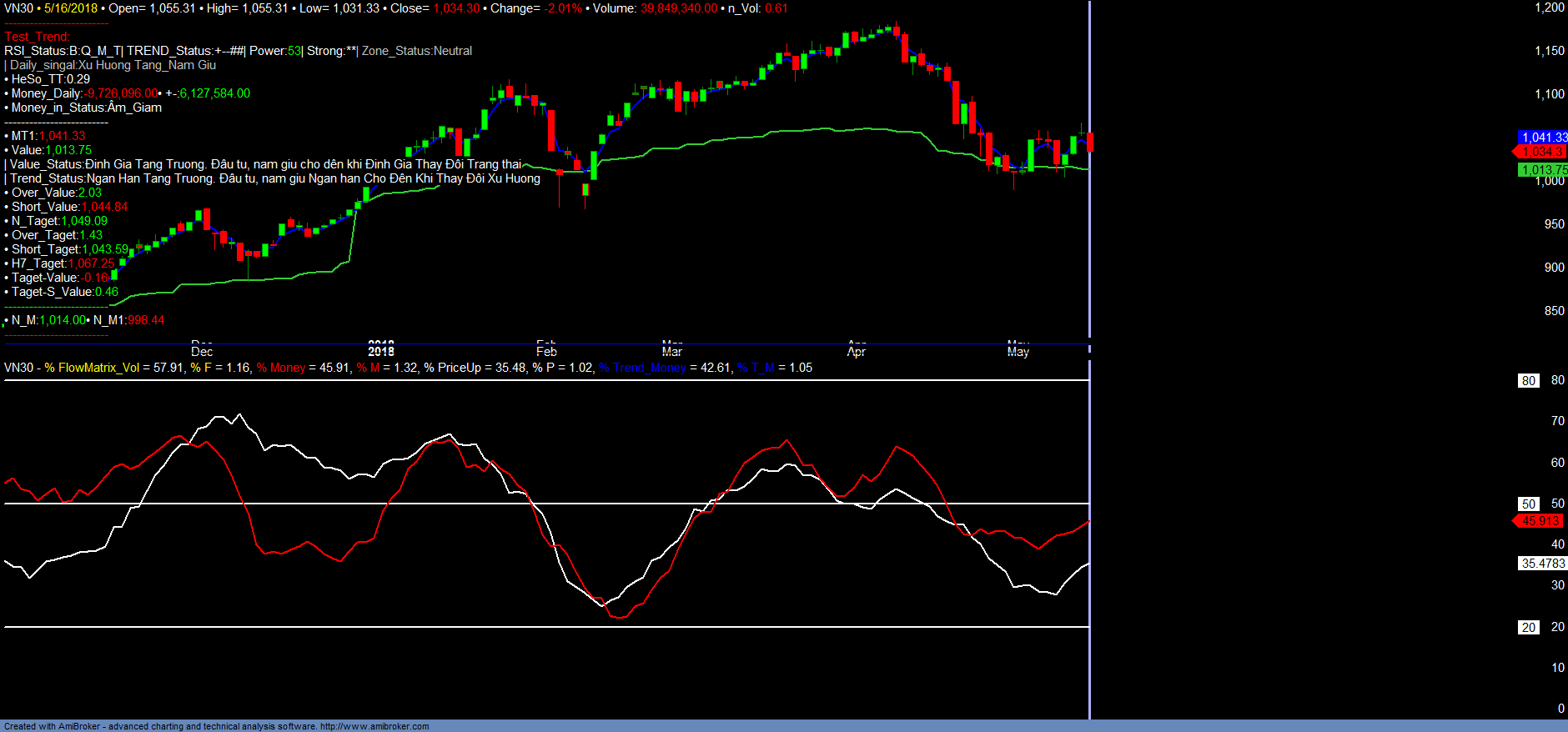Click the VN30 symbol title at top left

click(18, 8)
